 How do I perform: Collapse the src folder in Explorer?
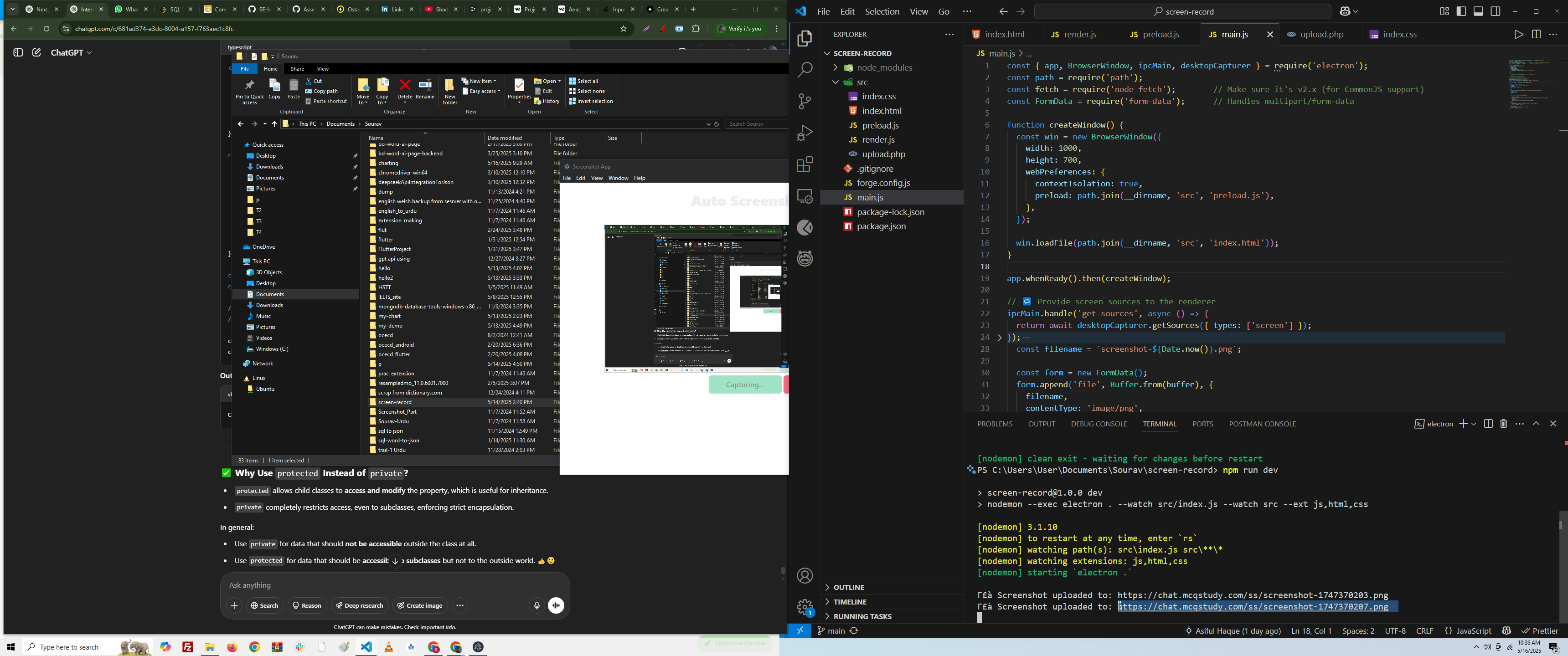836,82
